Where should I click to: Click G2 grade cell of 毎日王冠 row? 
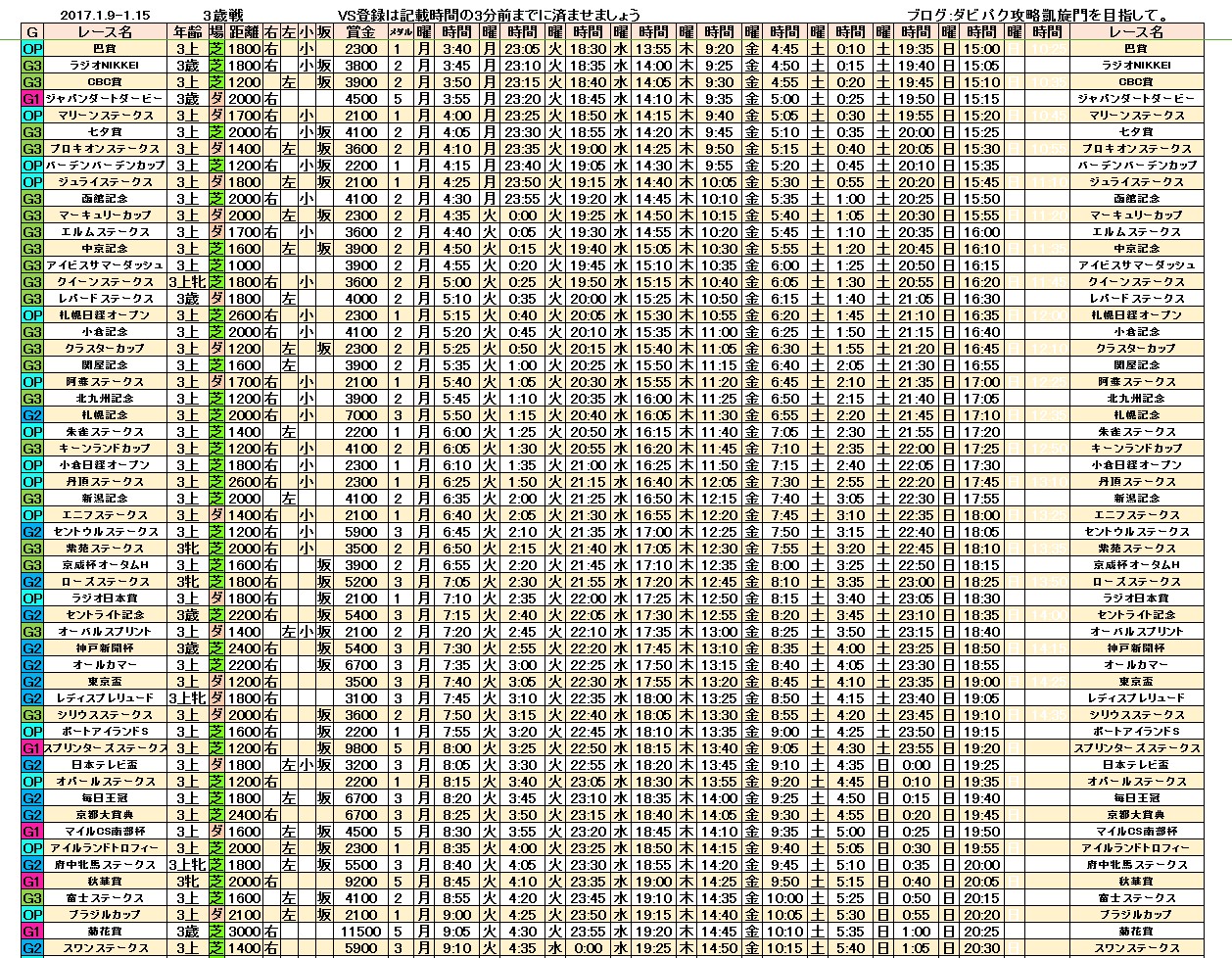click(32, 798)
